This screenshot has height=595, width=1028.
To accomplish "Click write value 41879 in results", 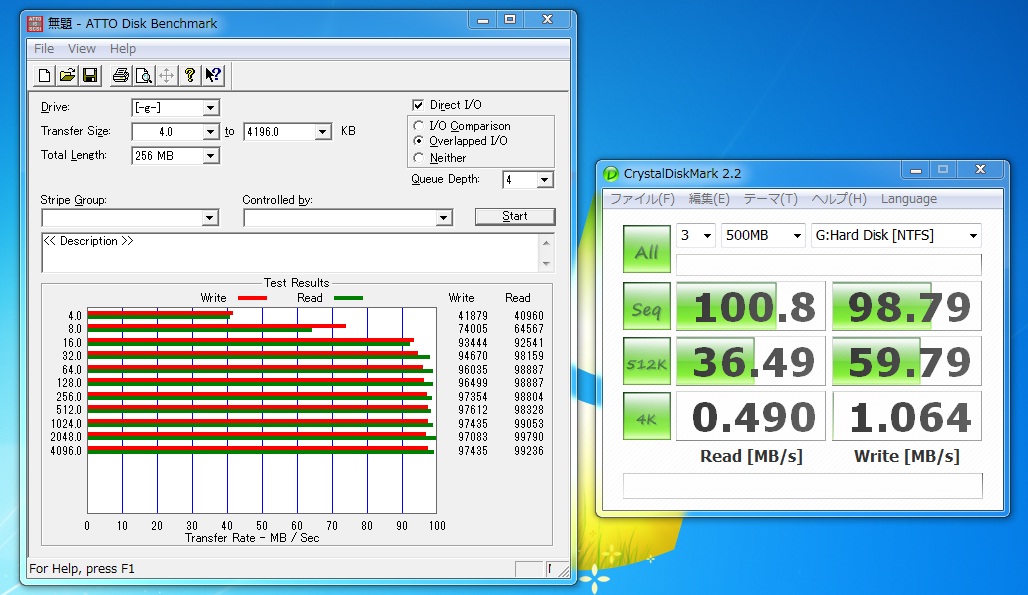I will [x=473, y=316].
